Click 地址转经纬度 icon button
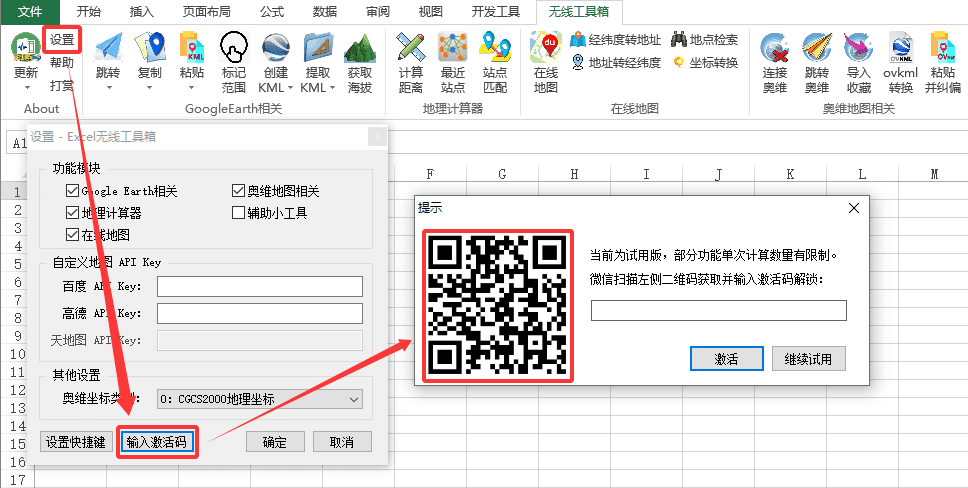This screenshot has height=488, width=968. [615, 62]
